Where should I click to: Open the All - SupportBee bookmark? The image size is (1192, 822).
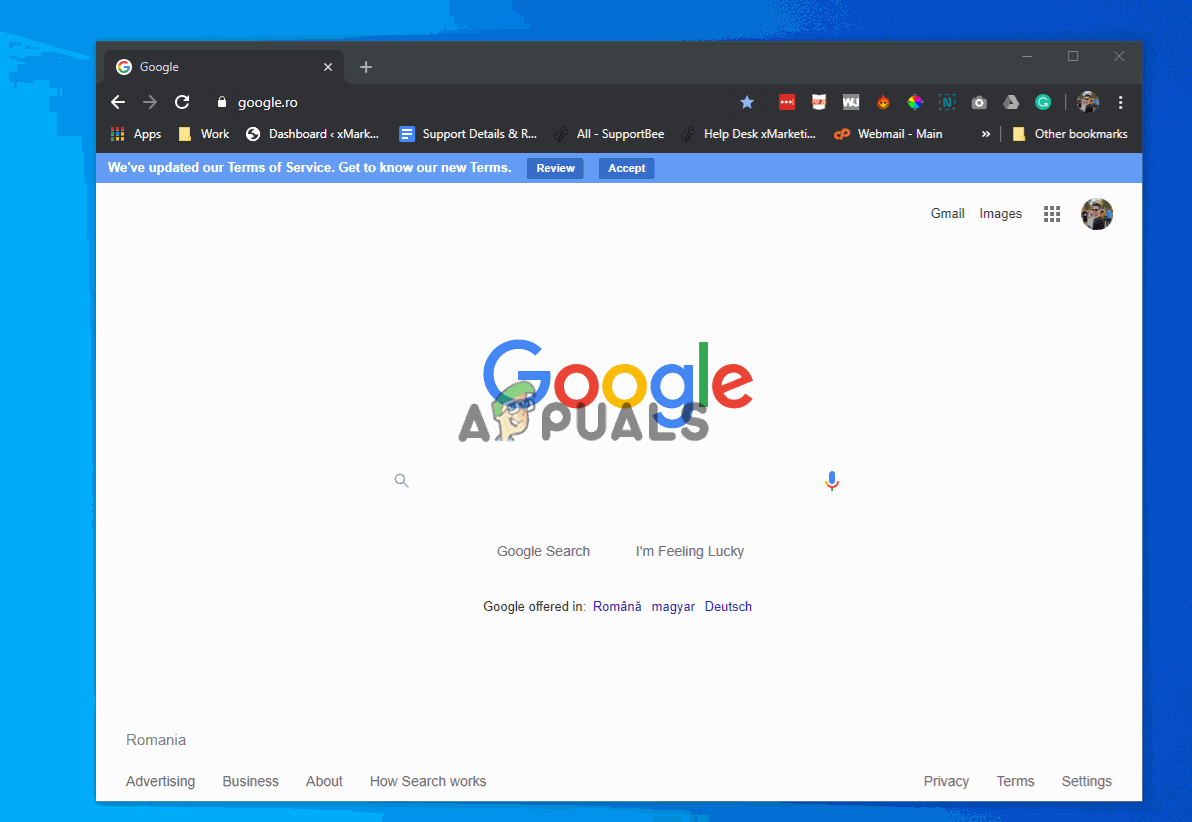pyautogui.click(x=609, y=134)
